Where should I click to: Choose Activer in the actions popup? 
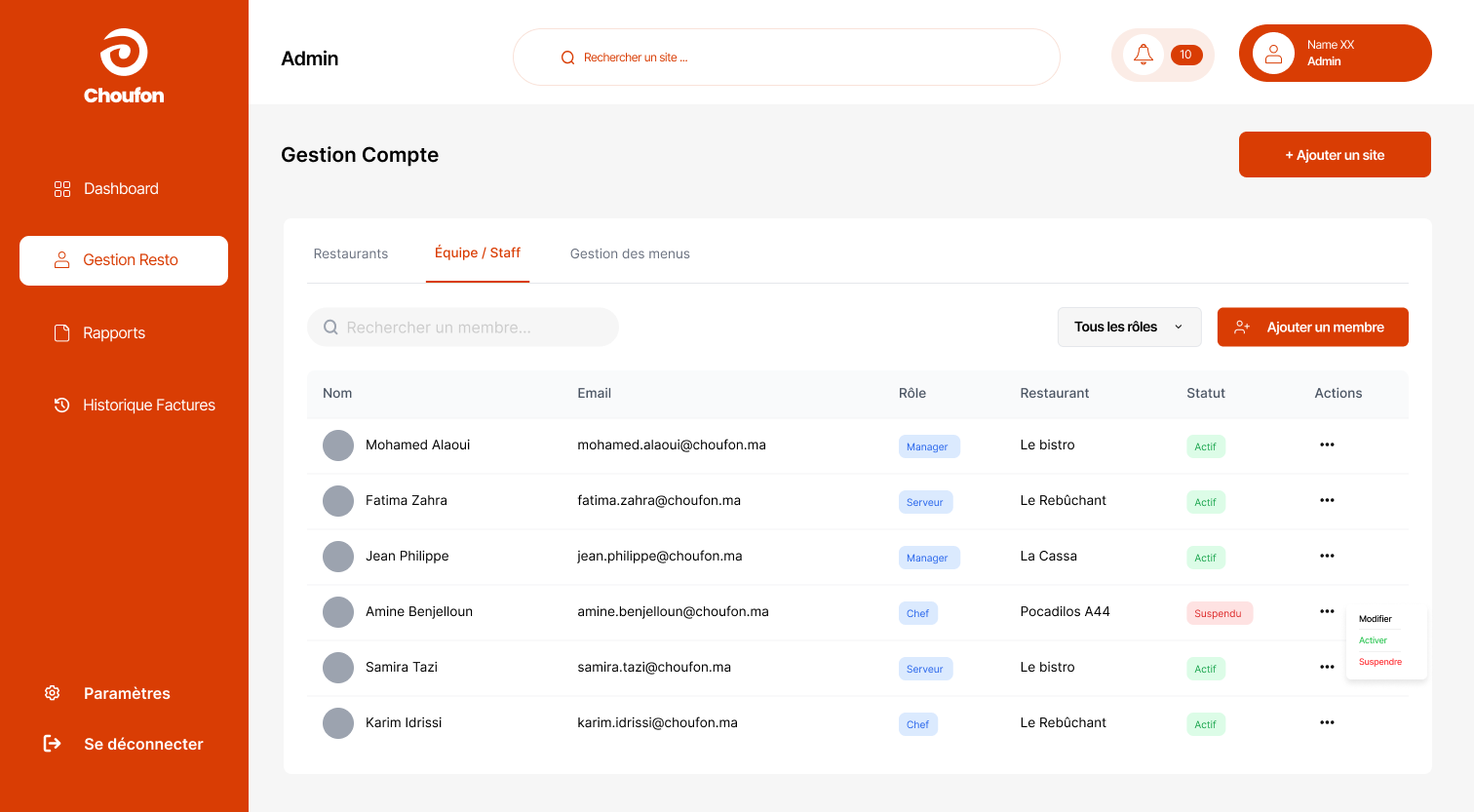click(1373, 640)
